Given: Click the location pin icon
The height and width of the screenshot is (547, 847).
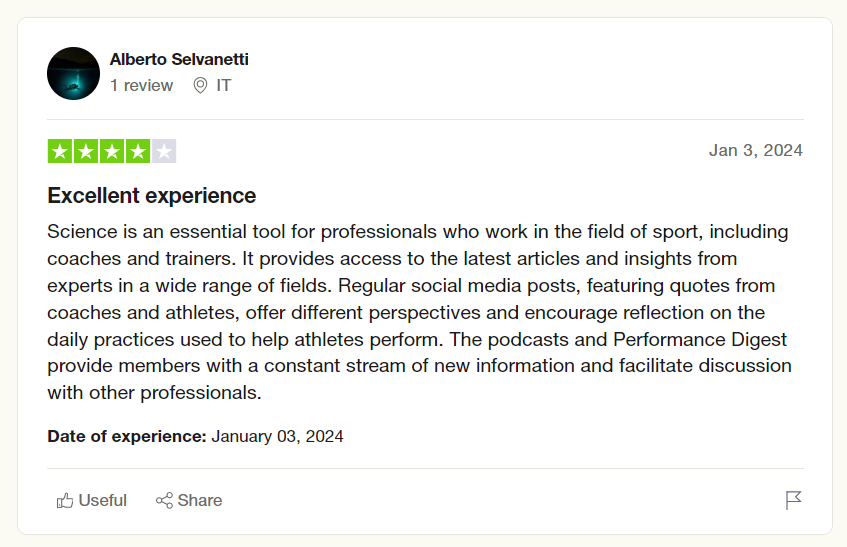Looking at the screenshot, I should [200, 85].
